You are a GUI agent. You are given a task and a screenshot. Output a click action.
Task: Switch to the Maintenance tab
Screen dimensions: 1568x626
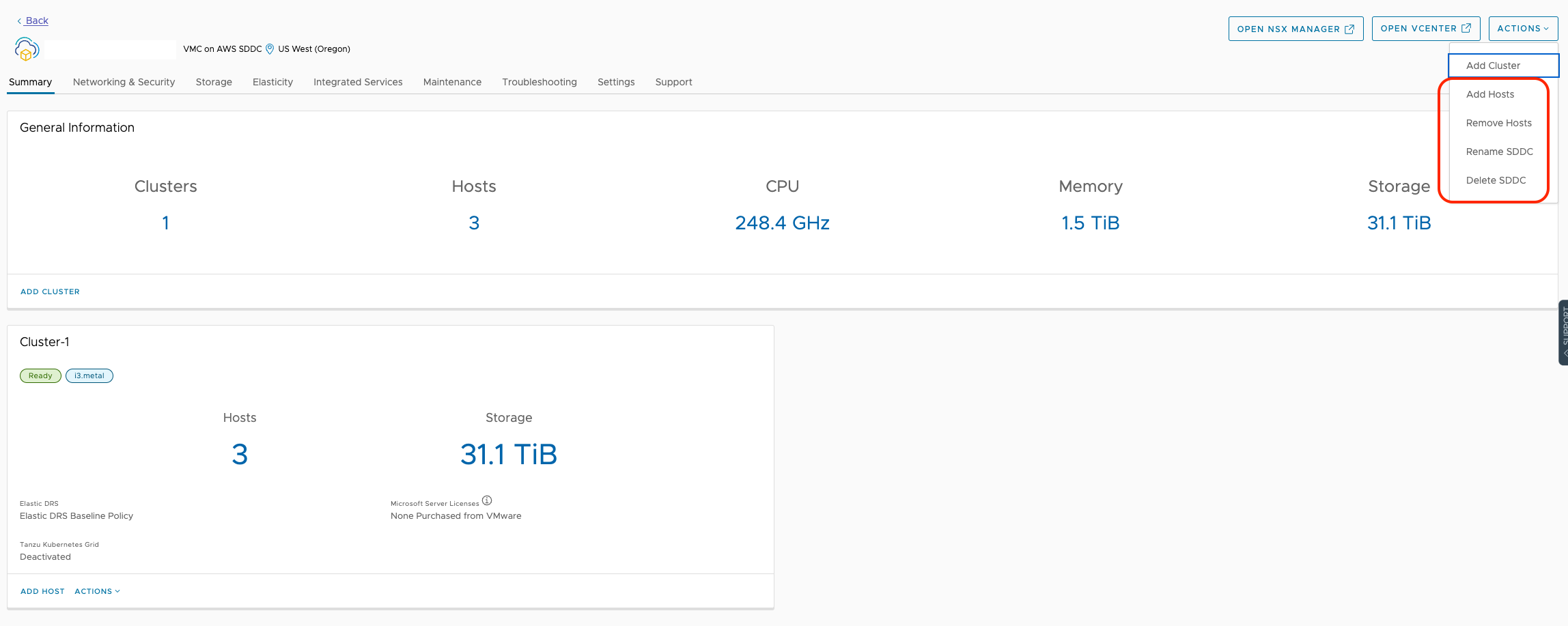tap(452, 82)
